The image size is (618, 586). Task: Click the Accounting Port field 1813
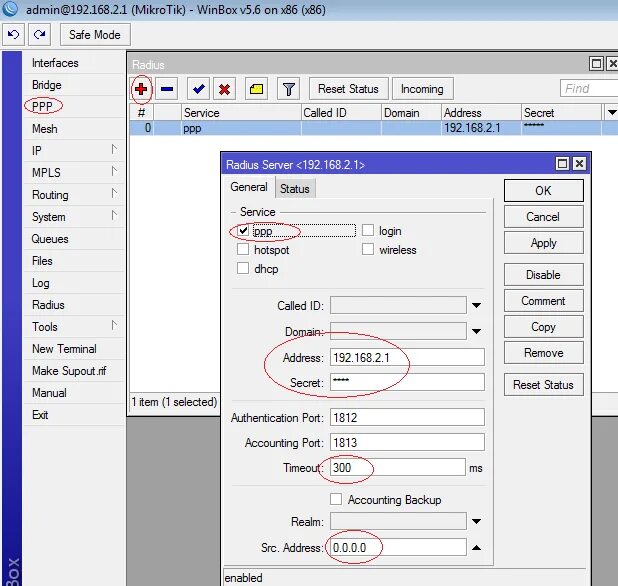tap(407, 443)
